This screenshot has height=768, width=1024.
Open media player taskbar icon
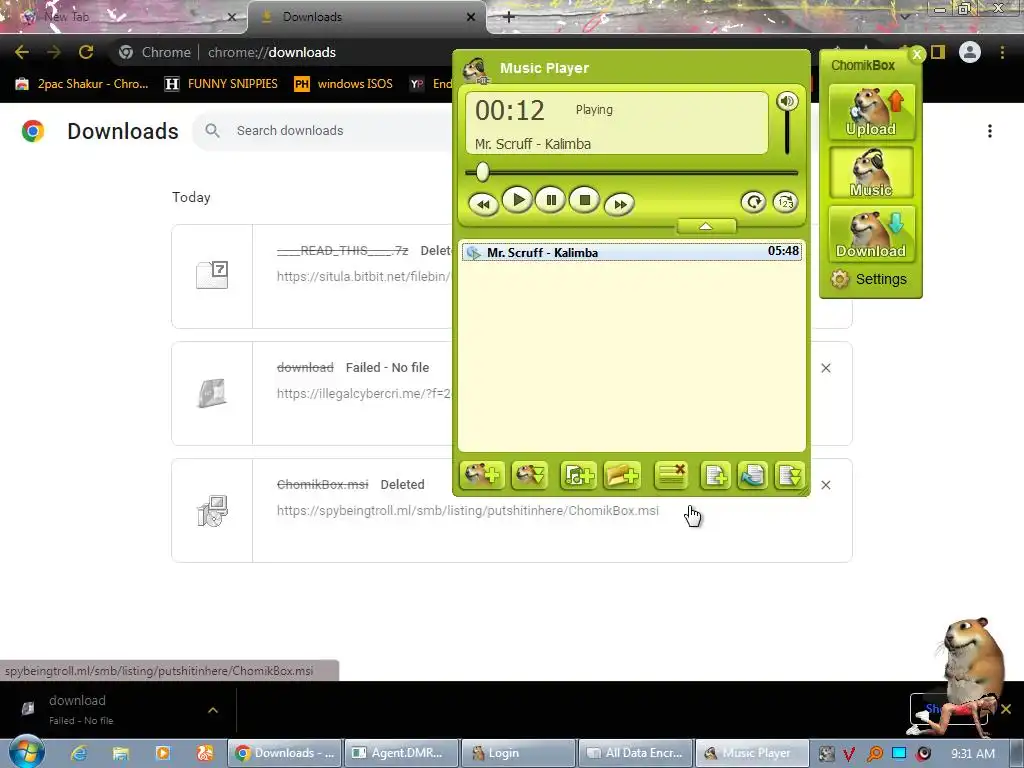(x=163, y=753)
